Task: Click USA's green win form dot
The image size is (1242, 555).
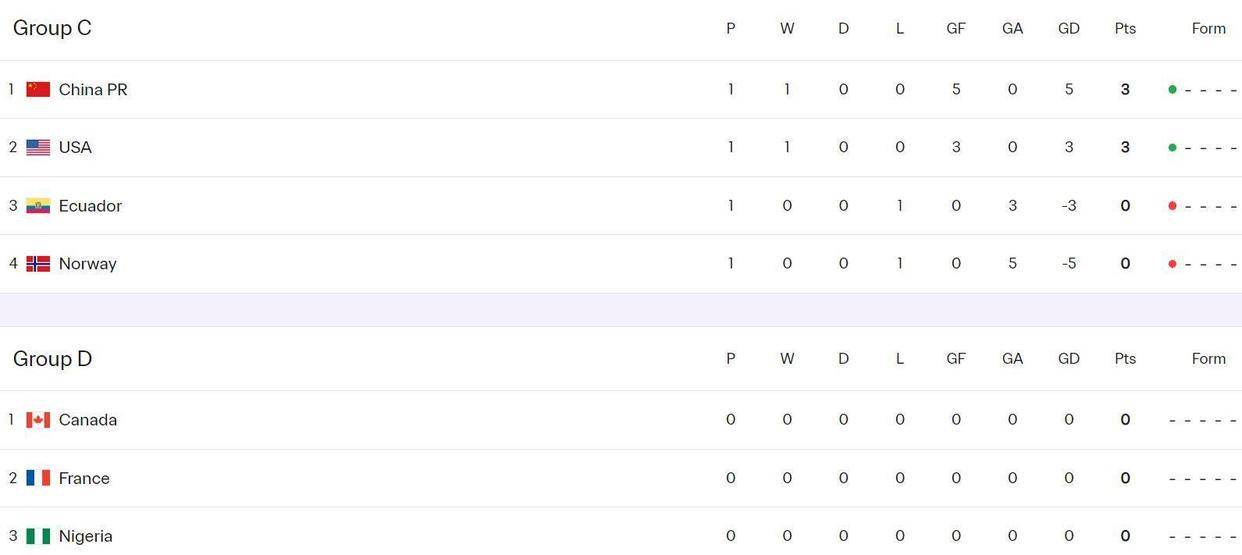Action: click(1172, 147)
